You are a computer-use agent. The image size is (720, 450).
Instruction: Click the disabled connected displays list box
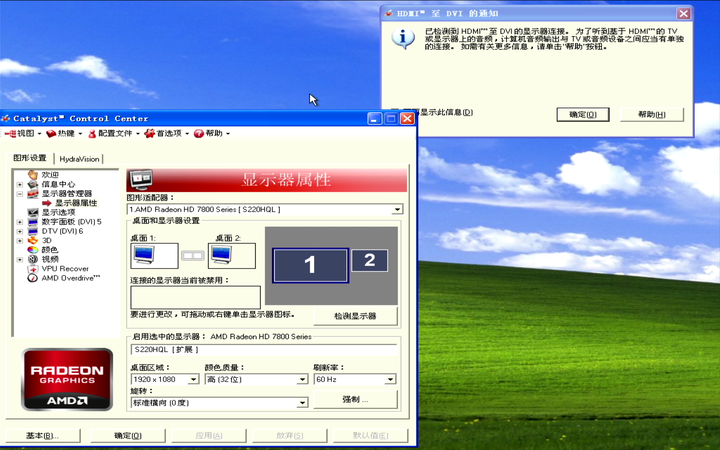point(196,297)
